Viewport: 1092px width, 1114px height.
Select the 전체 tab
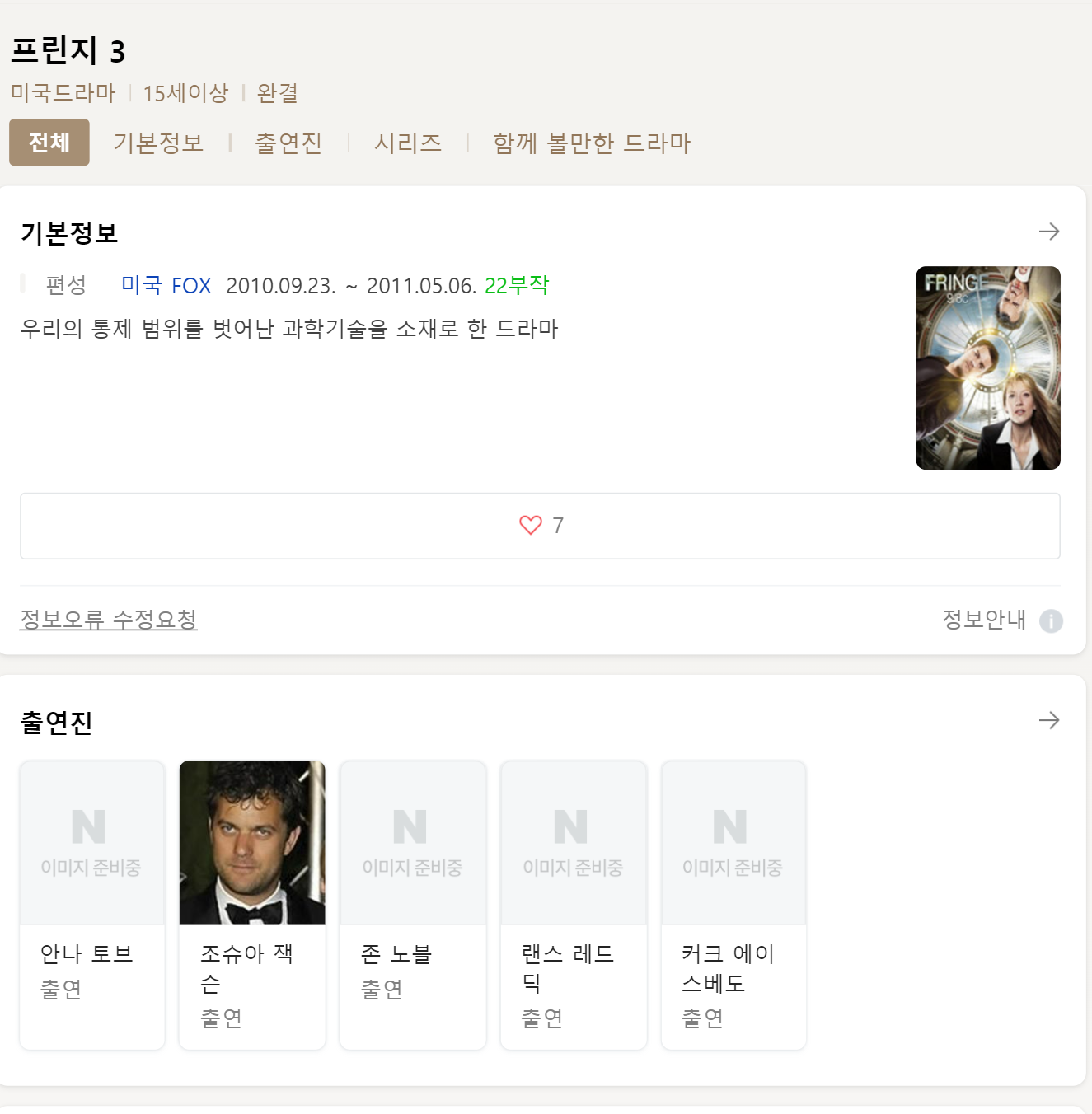(49, 143)
